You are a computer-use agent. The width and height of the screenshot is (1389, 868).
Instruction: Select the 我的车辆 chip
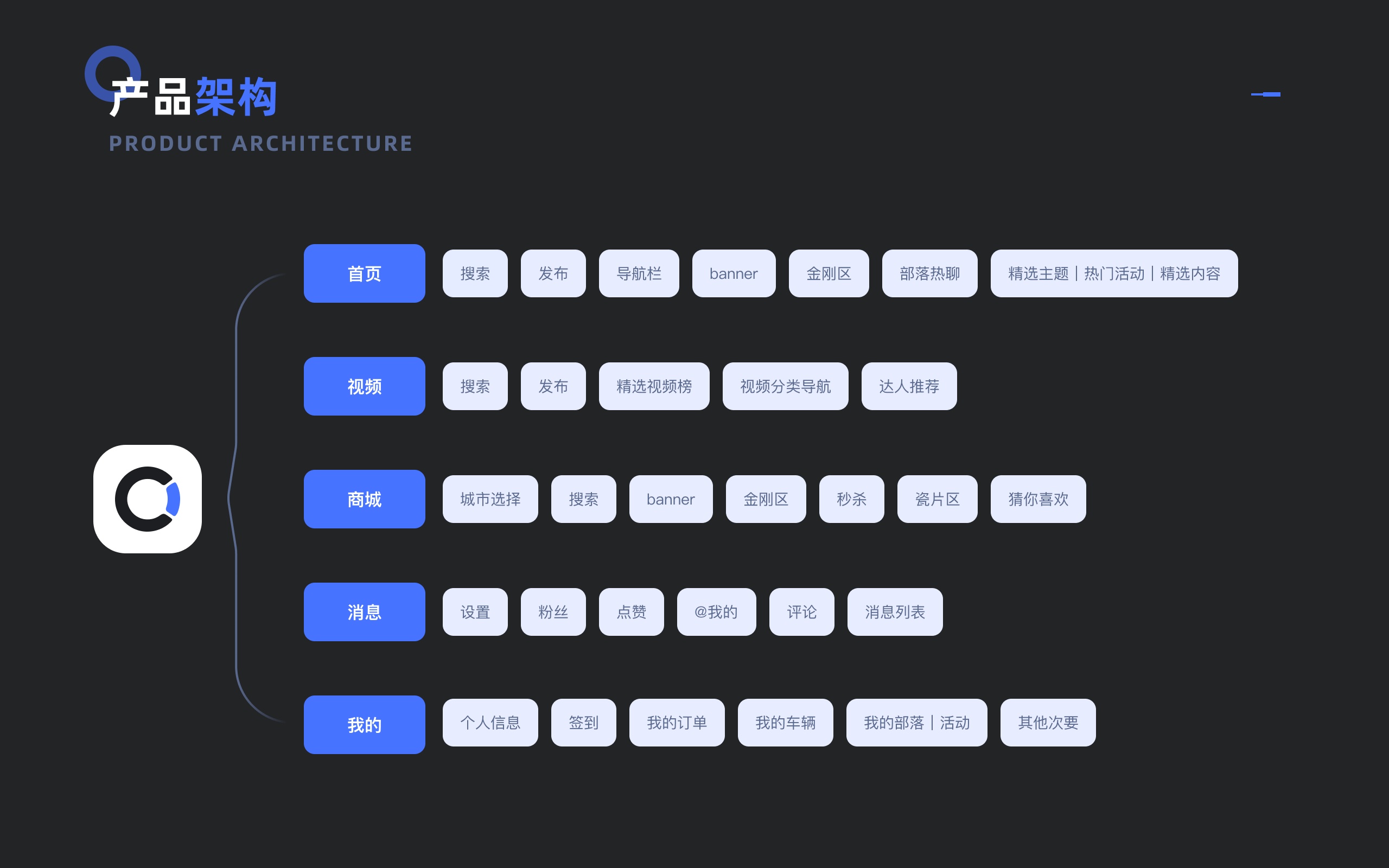(785, 722)
